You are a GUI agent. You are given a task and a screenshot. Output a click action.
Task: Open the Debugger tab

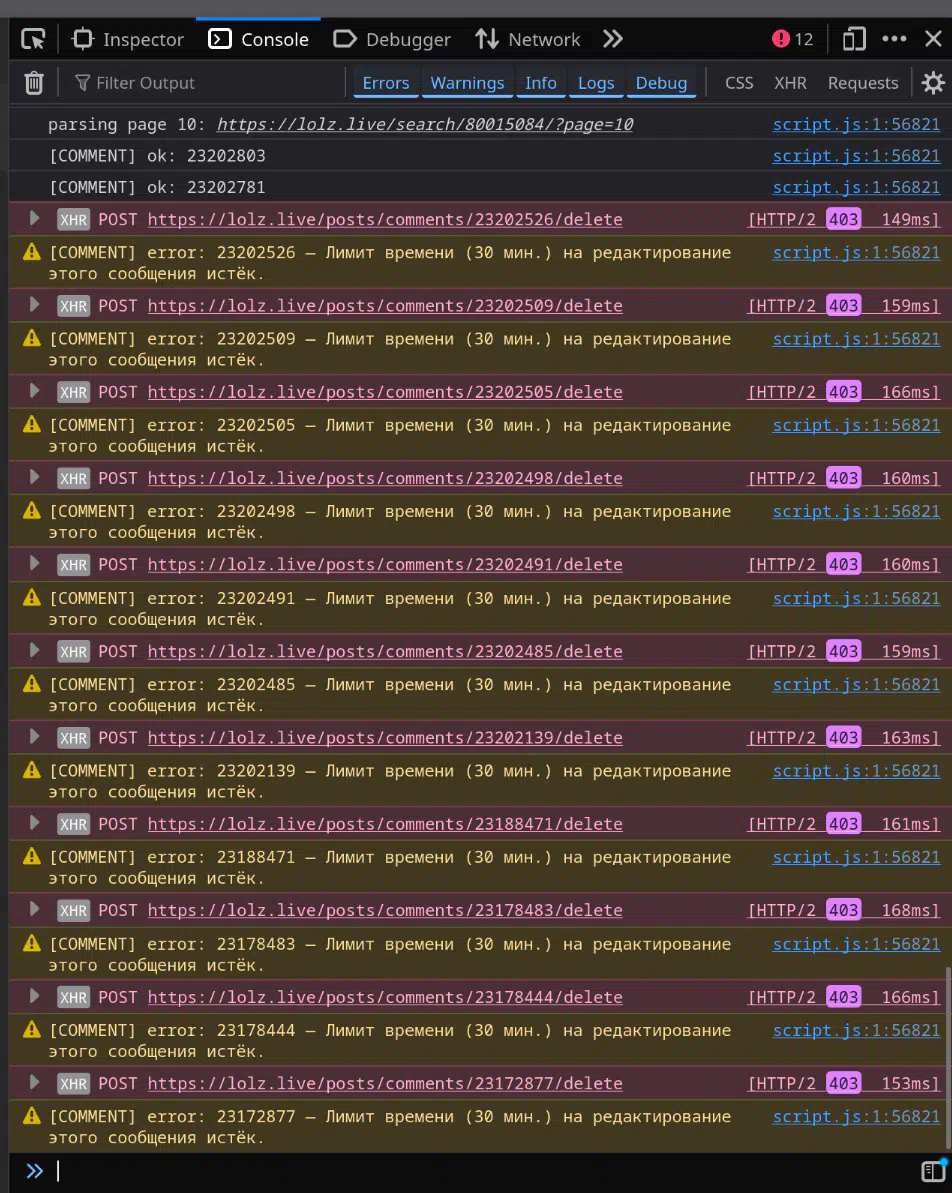[x=392, y=39]
